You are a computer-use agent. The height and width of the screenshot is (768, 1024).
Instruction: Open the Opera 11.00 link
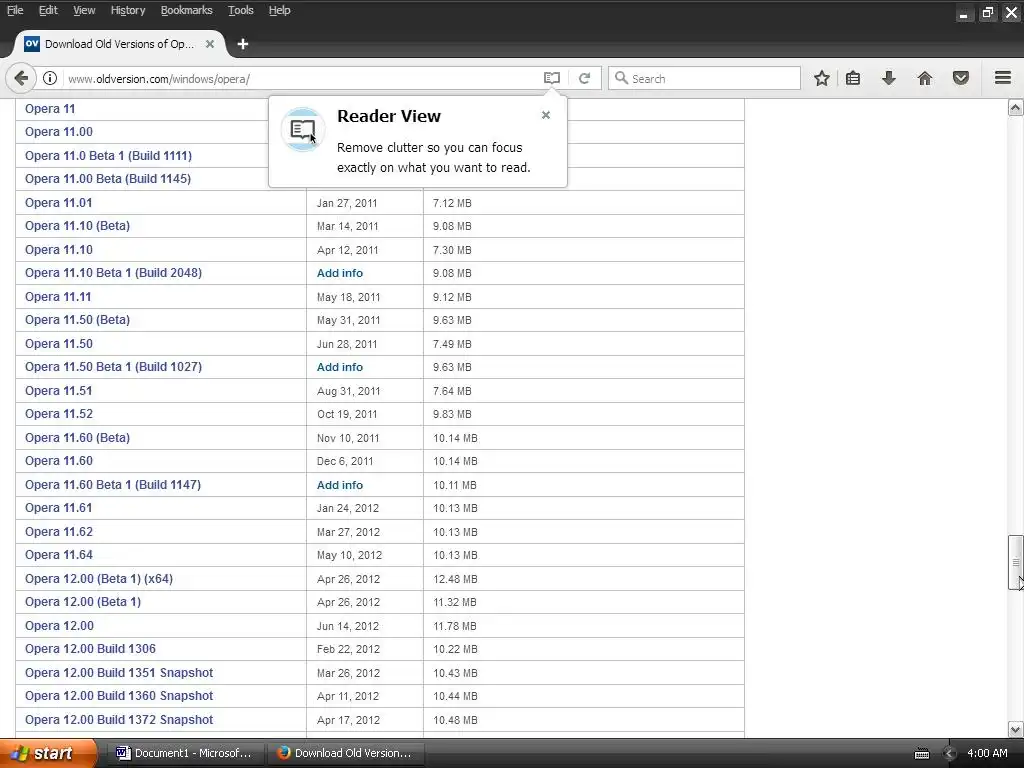pos(59,132)
